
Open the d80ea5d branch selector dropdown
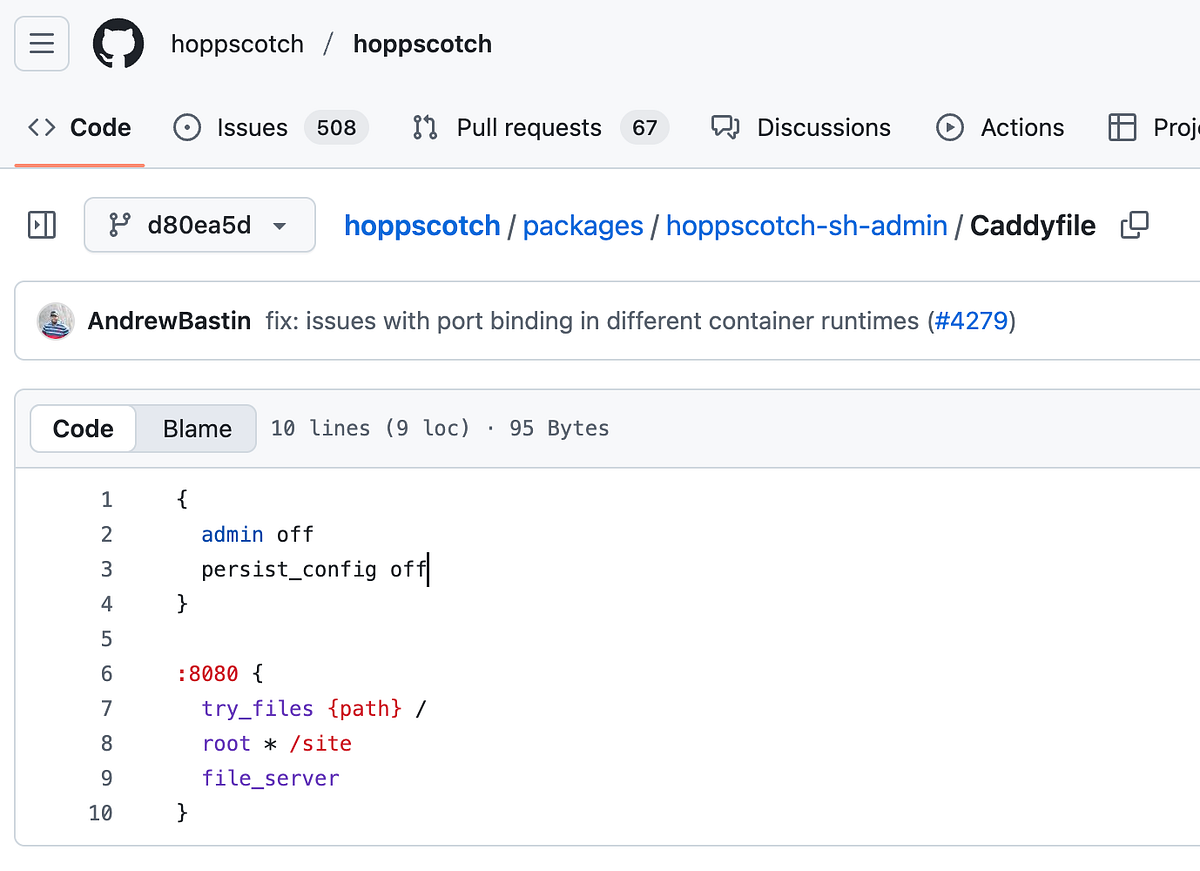click(x=200, y=225)
